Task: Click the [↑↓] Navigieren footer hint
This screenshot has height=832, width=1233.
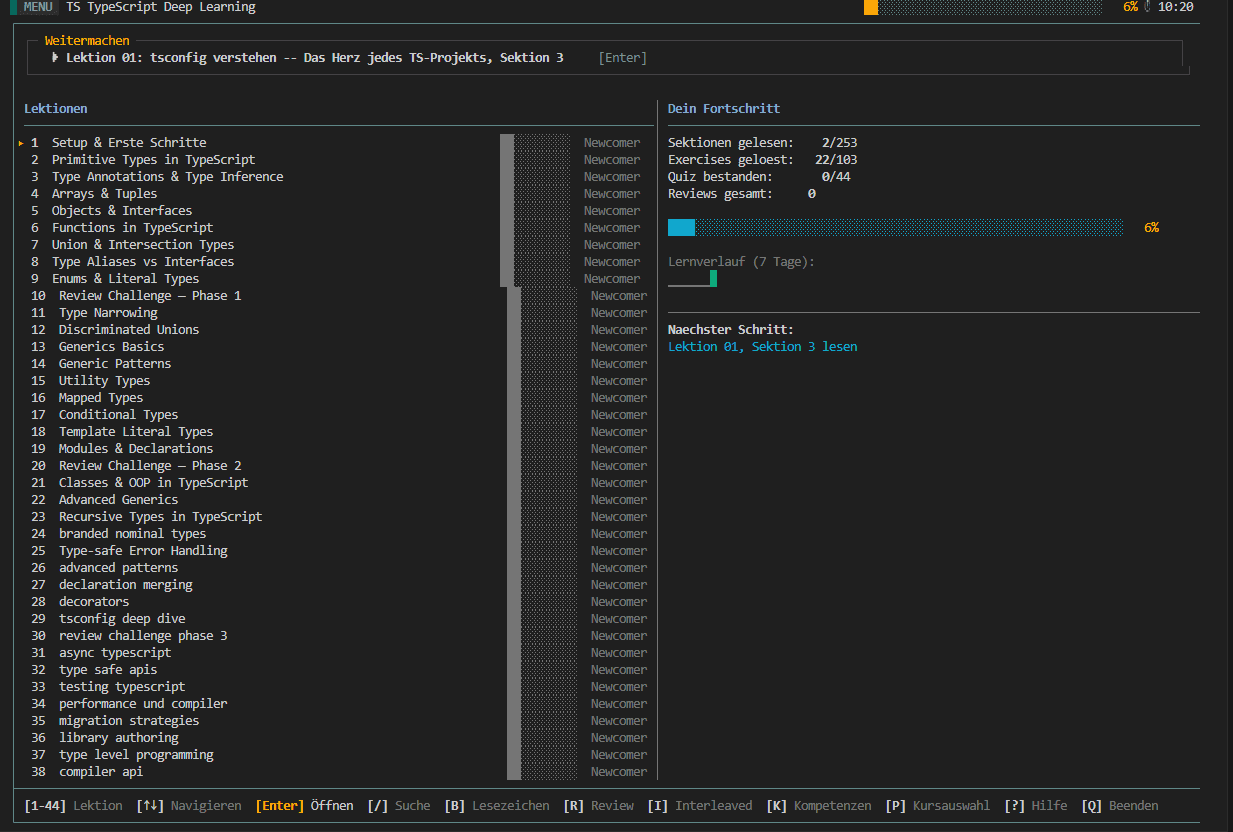Action: [x=189, y=806]
